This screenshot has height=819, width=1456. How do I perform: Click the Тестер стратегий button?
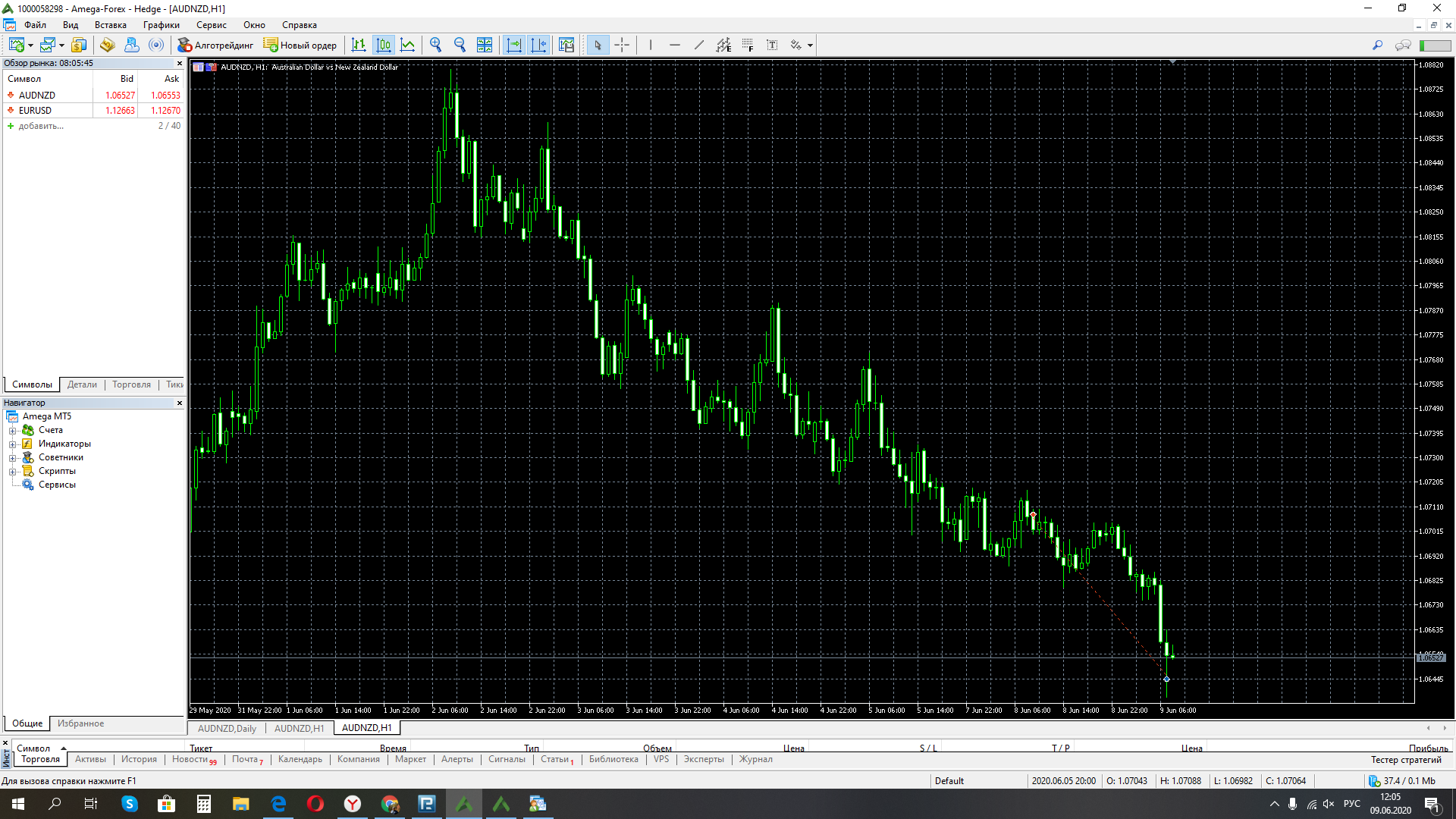pos(1405,760)
